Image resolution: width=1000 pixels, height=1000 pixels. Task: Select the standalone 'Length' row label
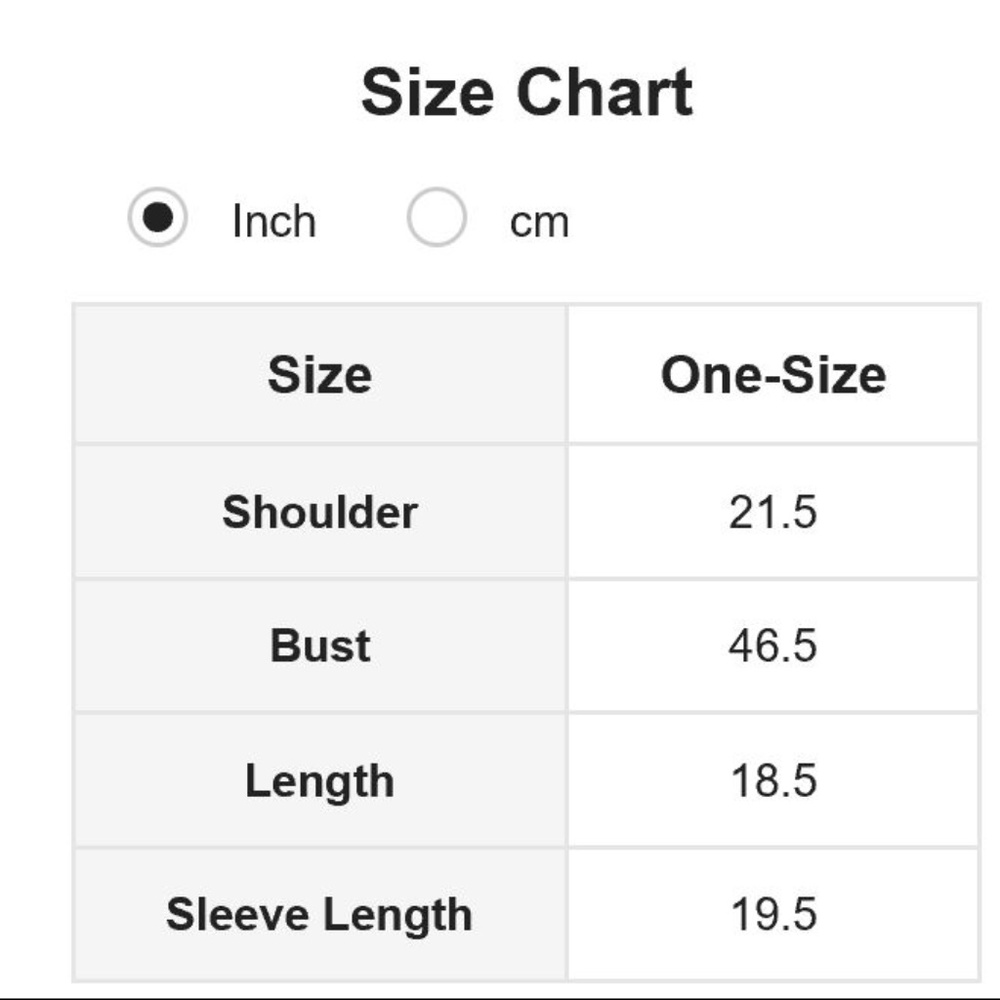point(320,781)
